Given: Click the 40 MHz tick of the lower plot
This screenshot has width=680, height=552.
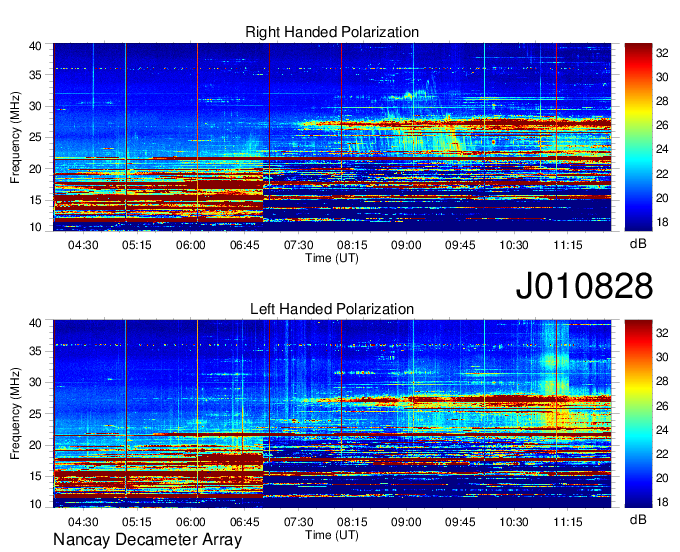Looking at the screenshot, I should pyautogui.click(x=35, y=322).
